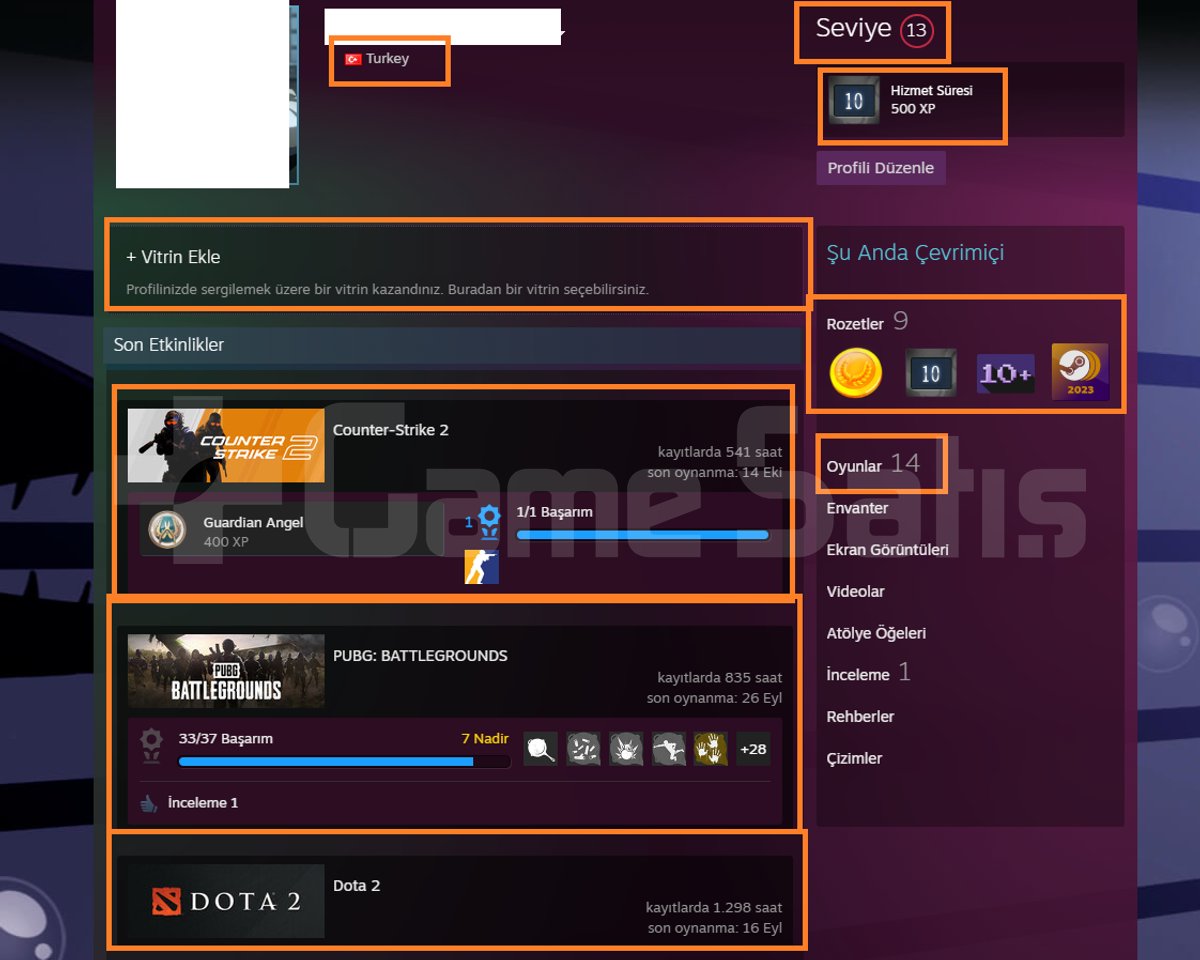Open the Envanter link
The image size is (1200, 960).
tap(857, 508)
